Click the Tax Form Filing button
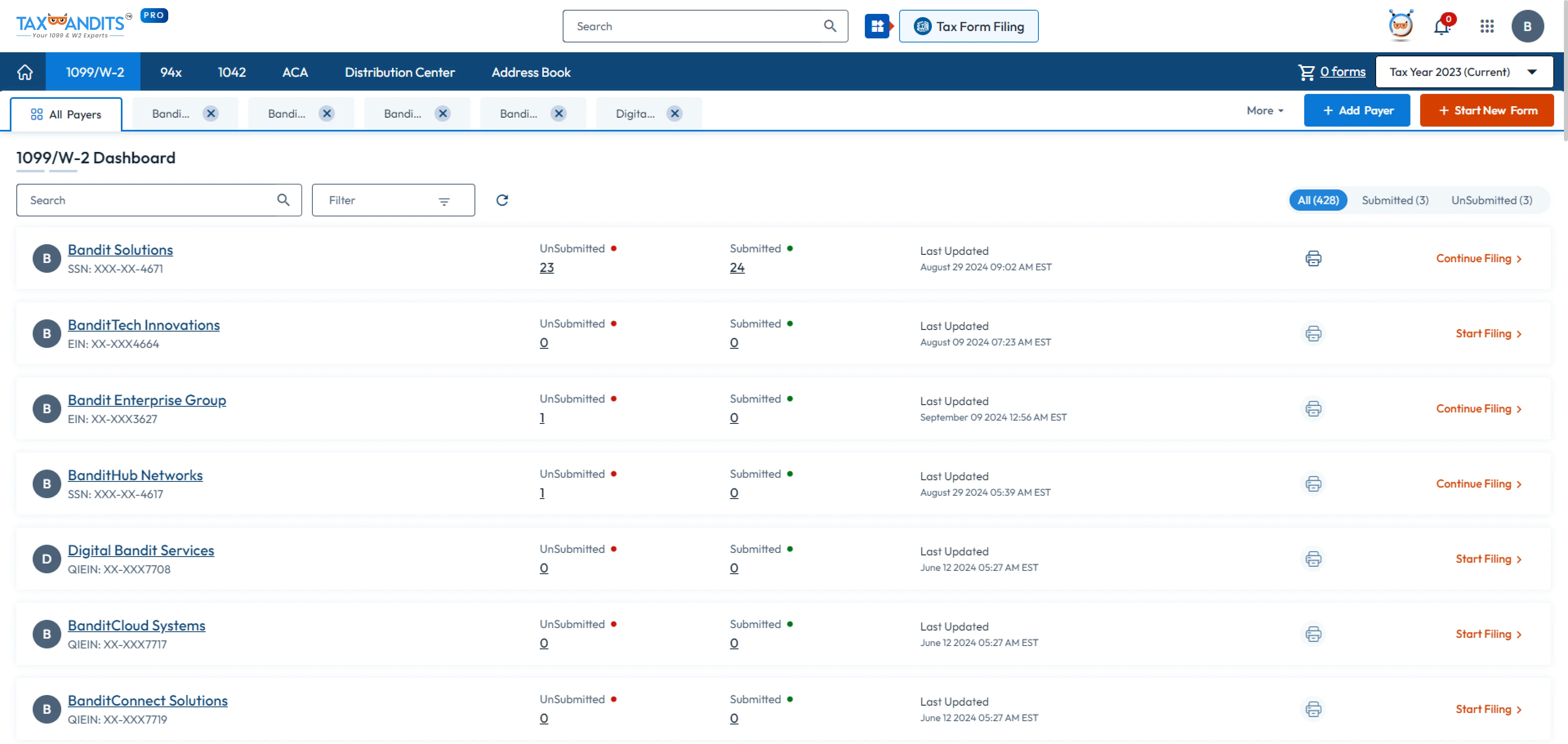The width and height of the screenshot is (1568, 744). (969, 26)
